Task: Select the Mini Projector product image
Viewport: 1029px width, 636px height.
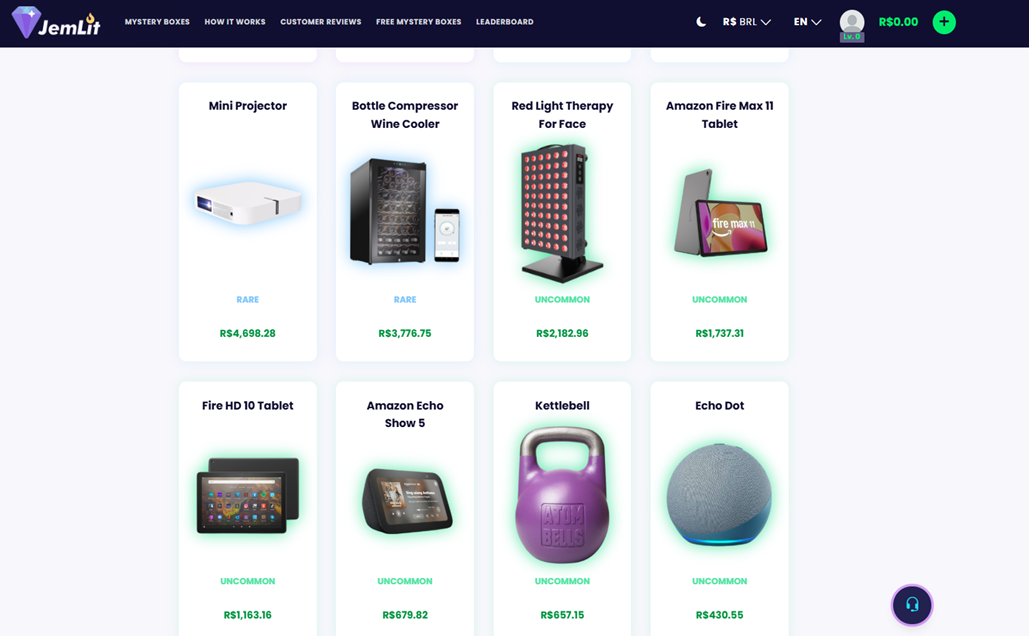Action: click(248, 203)
